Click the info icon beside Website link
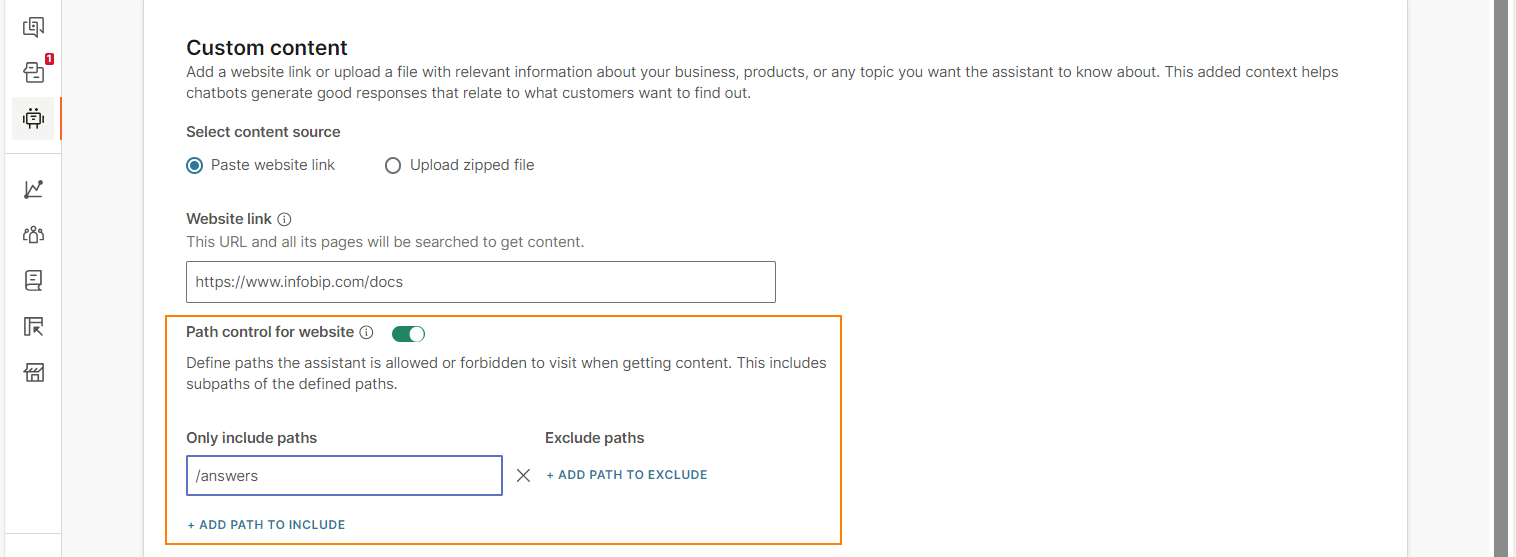 click(x=284, y=219)
